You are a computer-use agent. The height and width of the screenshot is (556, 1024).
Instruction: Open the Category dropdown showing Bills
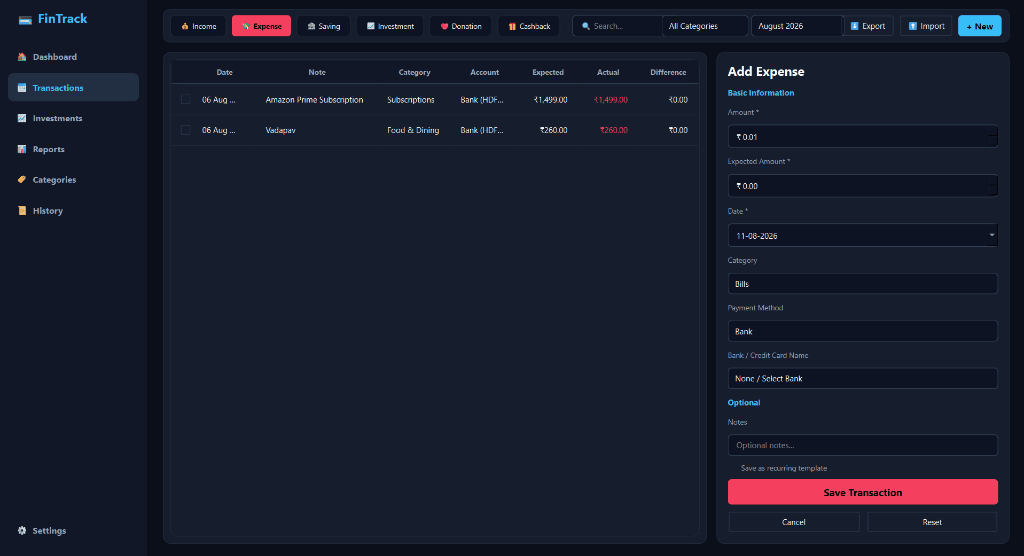point(863,284)
